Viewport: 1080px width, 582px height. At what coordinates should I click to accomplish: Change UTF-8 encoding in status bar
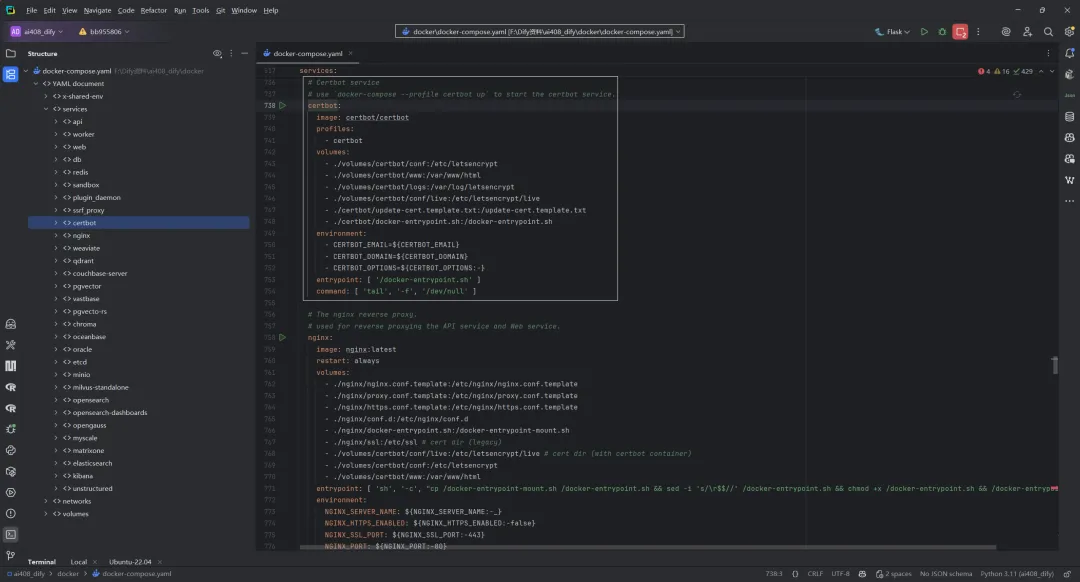840,574
